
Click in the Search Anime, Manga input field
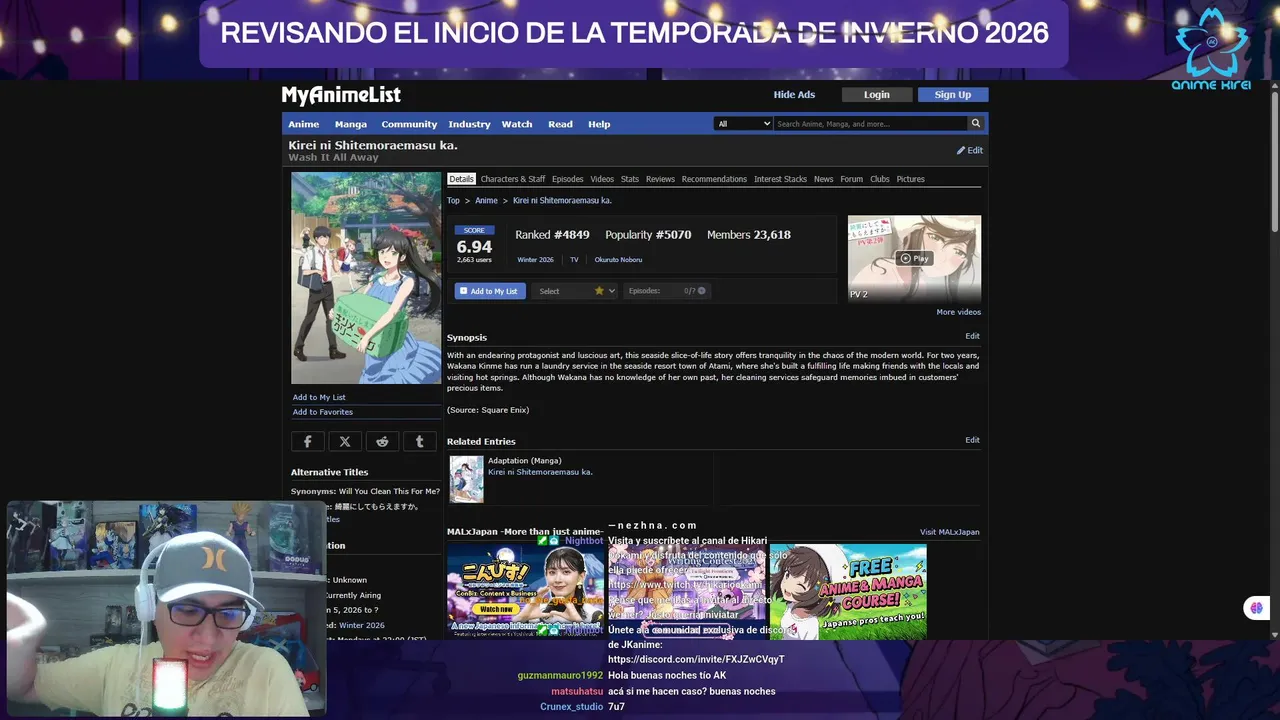pyautogui.click(x=870, y=124)
